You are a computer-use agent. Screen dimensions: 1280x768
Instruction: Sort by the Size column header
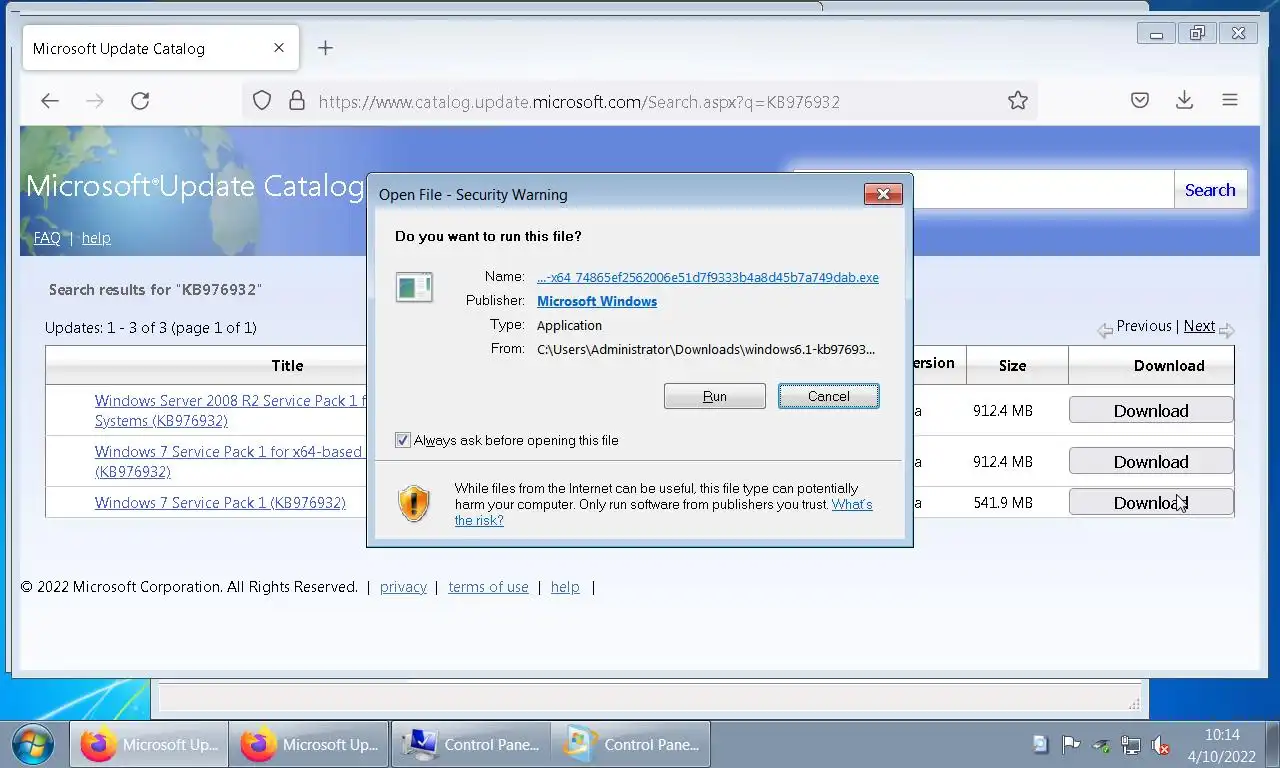[1012, 366]
